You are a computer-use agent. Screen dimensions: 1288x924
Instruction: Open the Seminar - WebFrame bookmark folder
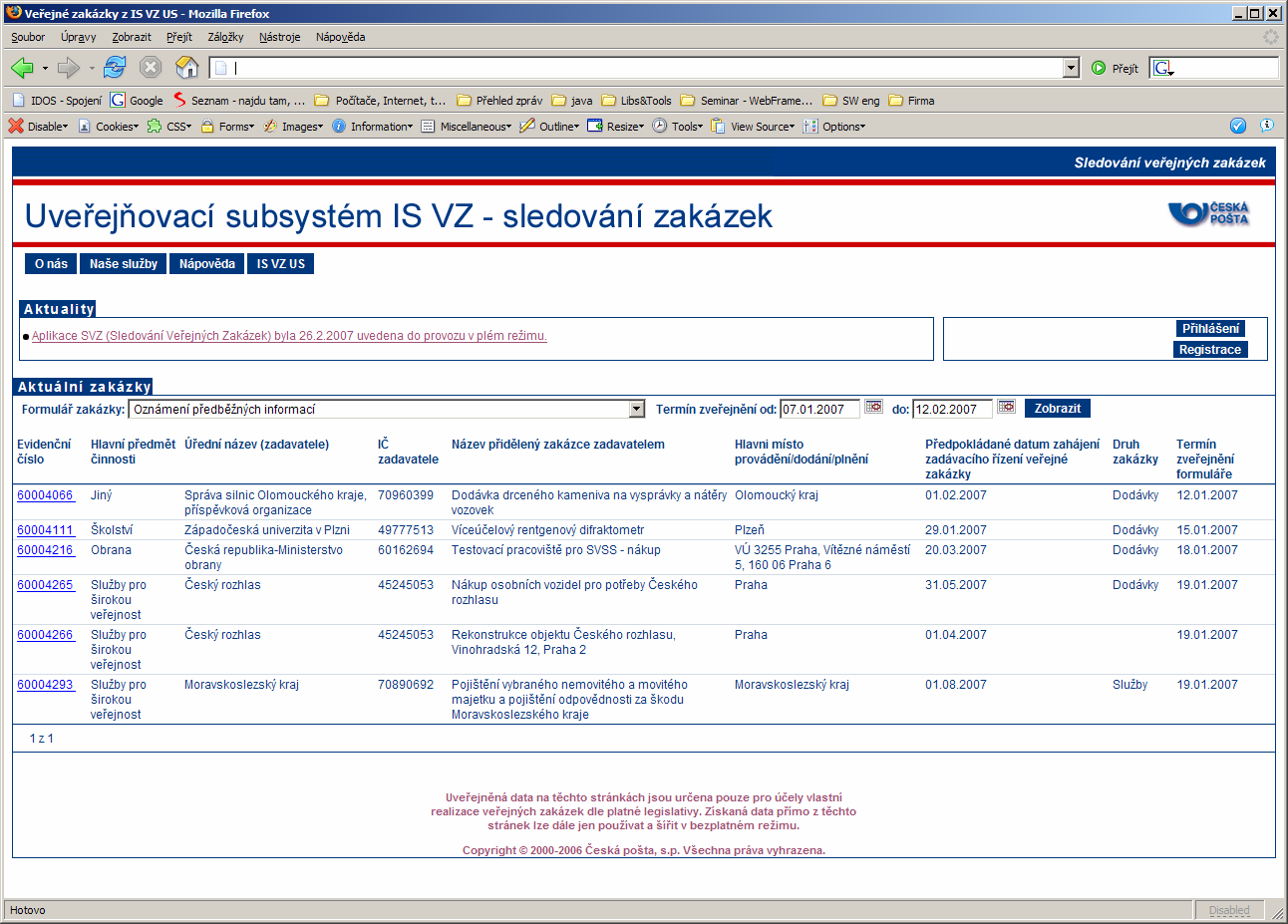[x=747, y=101]
